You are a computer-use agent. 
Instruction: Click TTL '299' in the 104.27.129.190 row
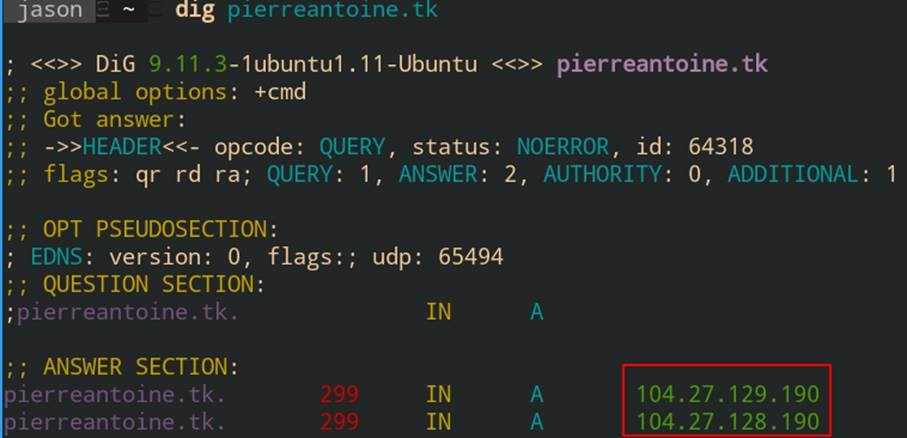pyautogui.click(x=340, y=395)
